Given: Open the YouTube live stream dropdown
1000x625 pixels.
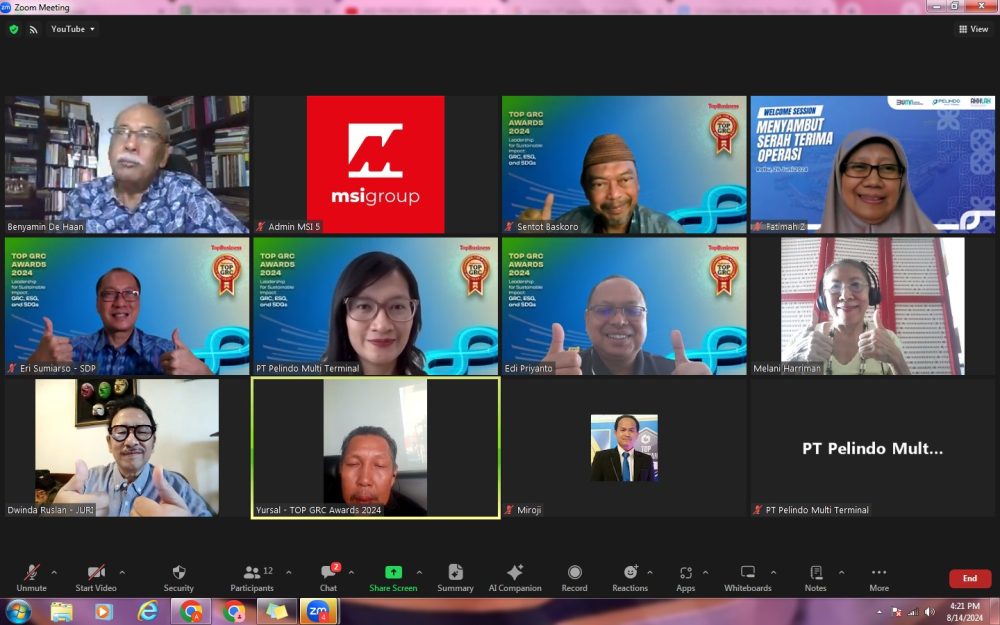Looking at the screenshot, I should (x=73, y=29).
